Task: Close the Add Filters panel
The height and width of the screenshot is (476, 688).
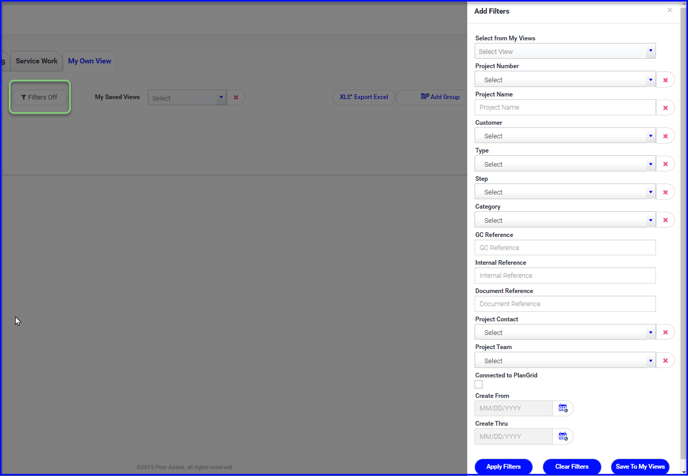Action: [x=670, y=10]
